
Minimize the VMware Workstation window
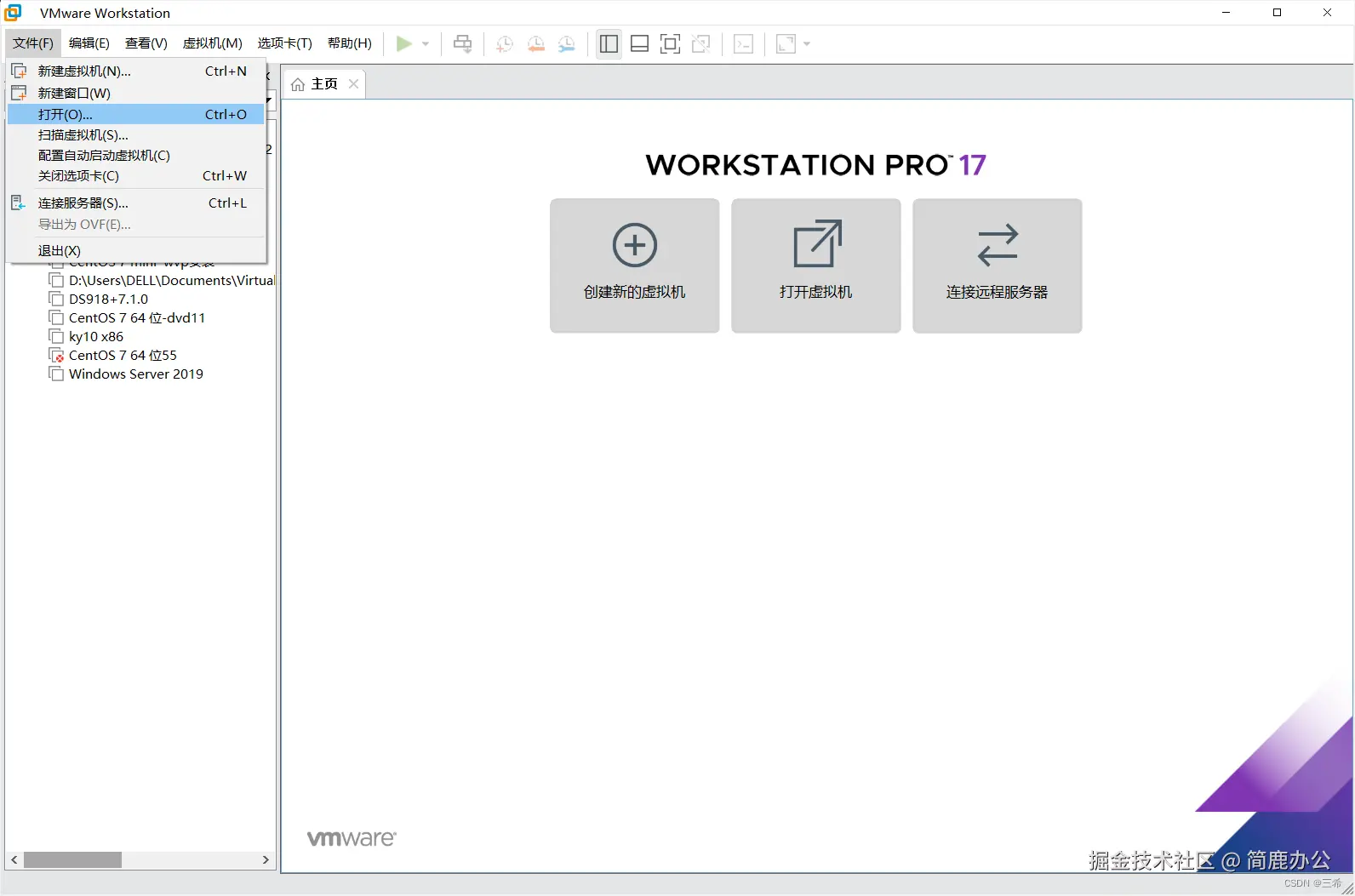coord(1226,13)
